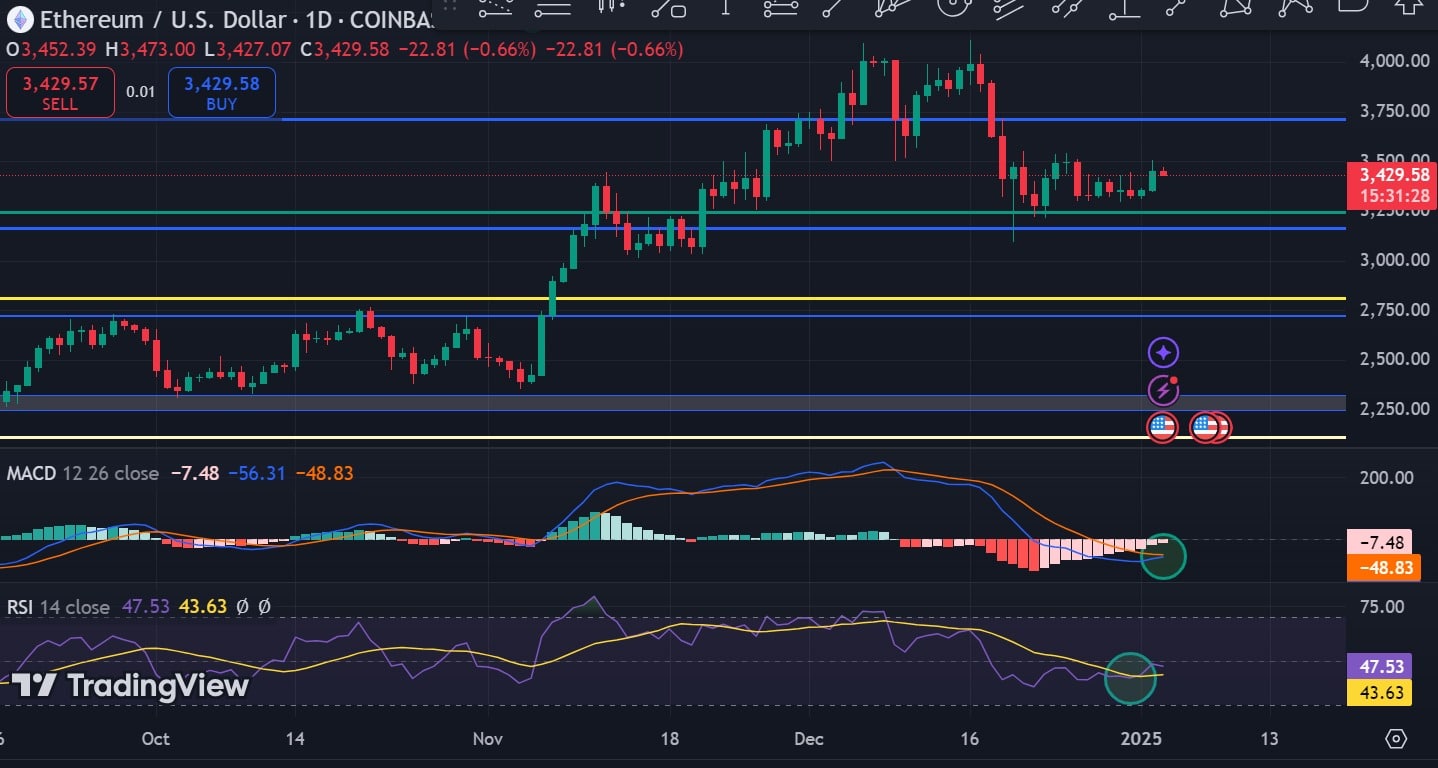Select the circular Fibonacci tool icon in toolbar
Viewport: 1438px width, 768px height.
coord(951,8)
